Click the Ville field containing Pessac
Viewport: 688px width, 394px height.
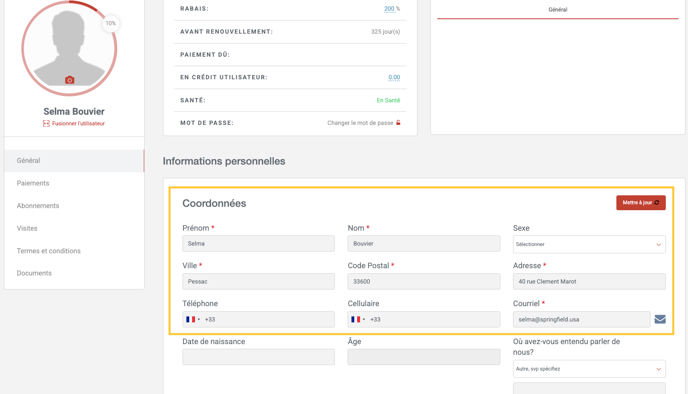coord(258,282)
